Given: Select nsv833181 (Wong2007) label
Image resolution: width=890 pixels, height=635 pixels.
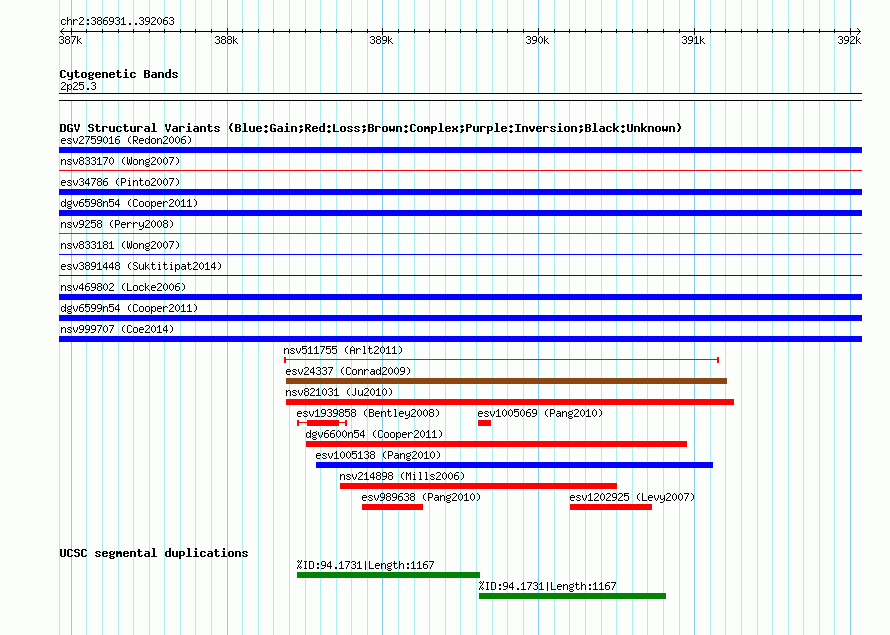Looking at the screenshot, I should point(120,245).
